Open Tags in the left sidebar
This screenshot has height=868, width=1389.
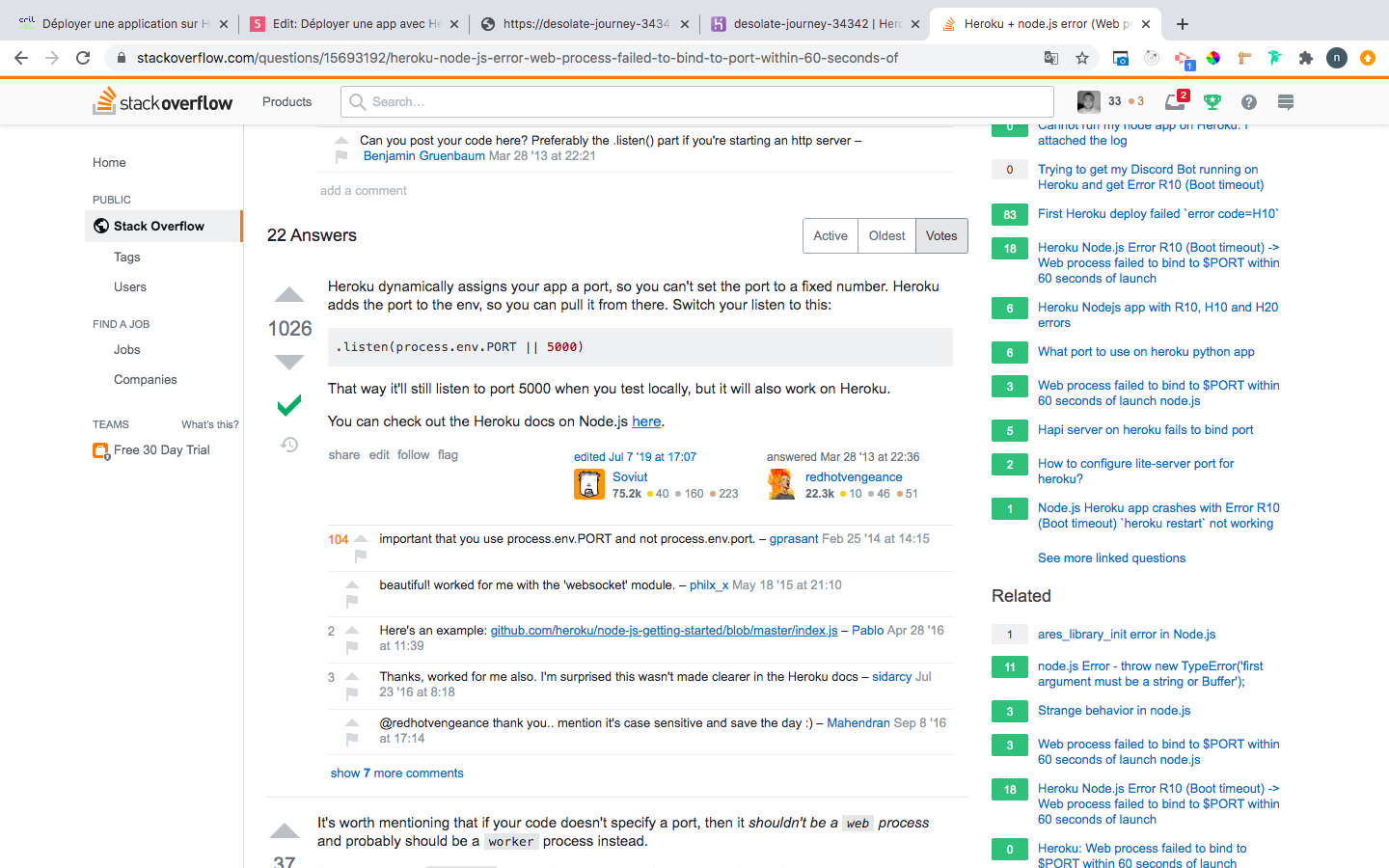[126, 257]
